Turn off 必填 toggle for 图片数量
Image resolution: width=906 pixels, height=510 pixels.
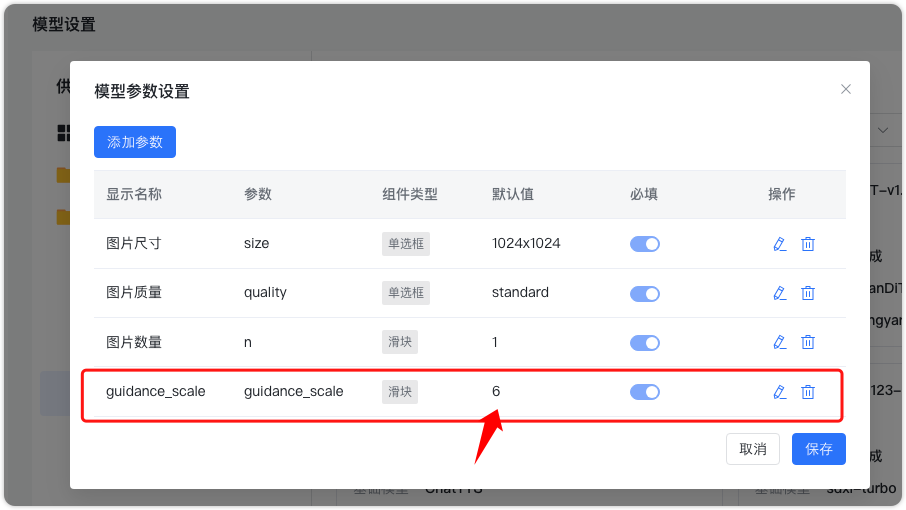tap(645, 343)
